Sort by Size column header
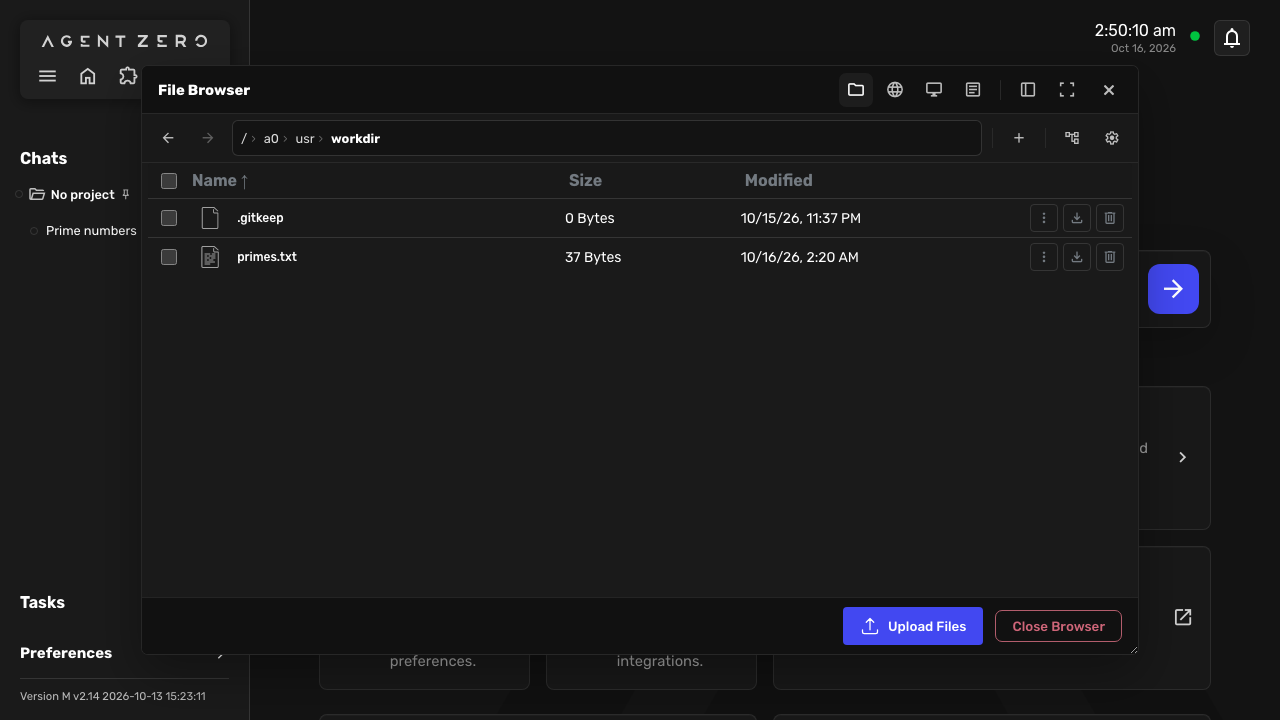This screenshot has height=720, width=1280. 585,181
